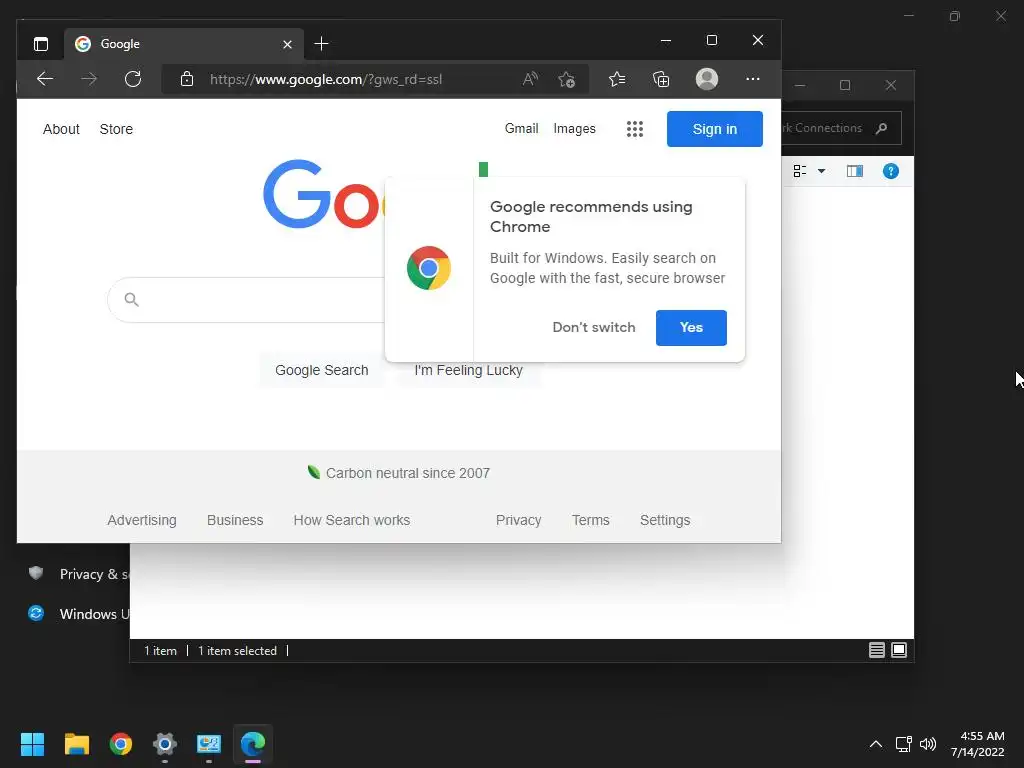Open Business footer link
The image size is (1024, 768).
point(235,520)
